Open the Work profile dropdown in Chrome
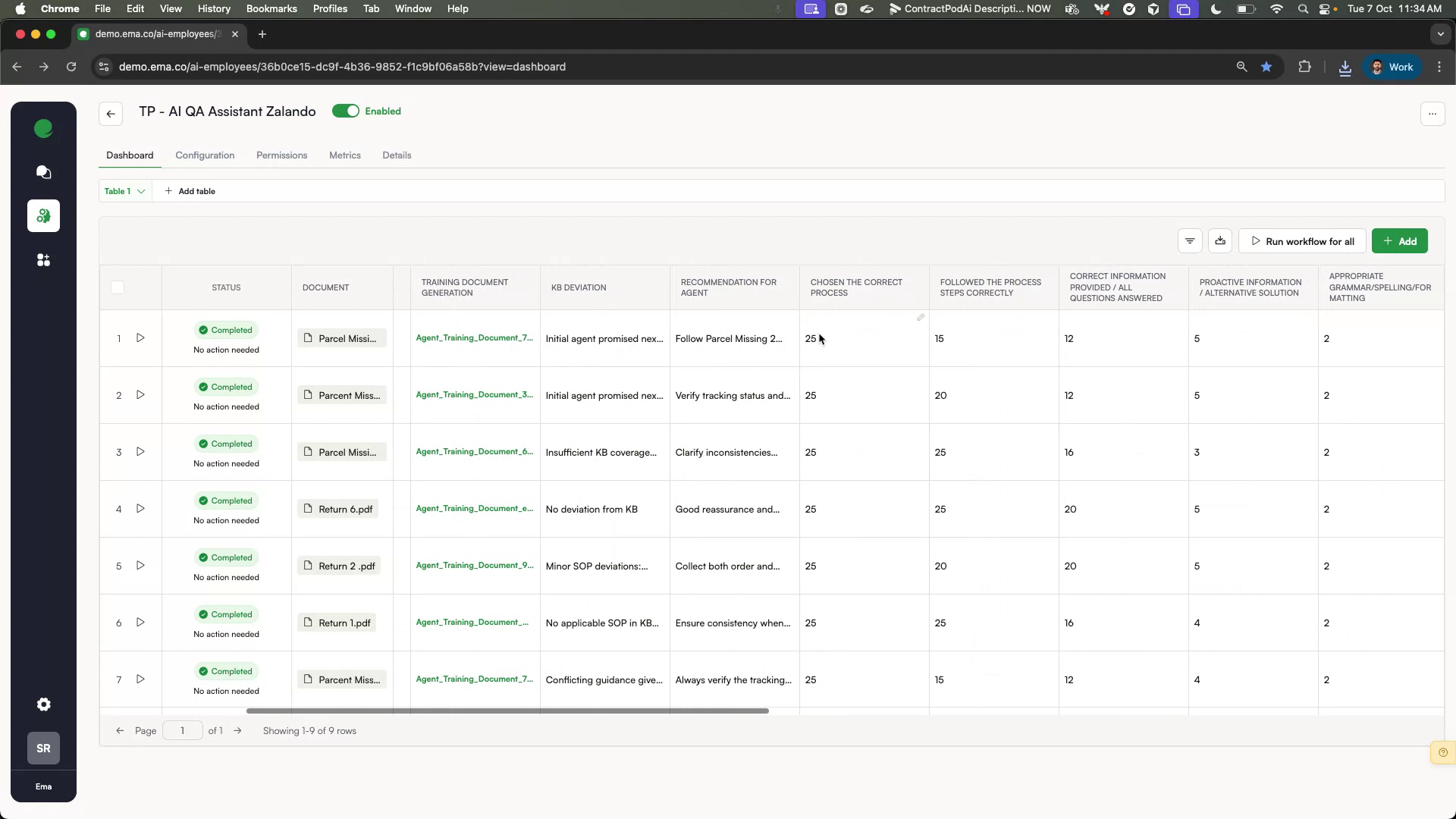The height and width of the screenshot is (819, 1456). (x=1395, y=67)
